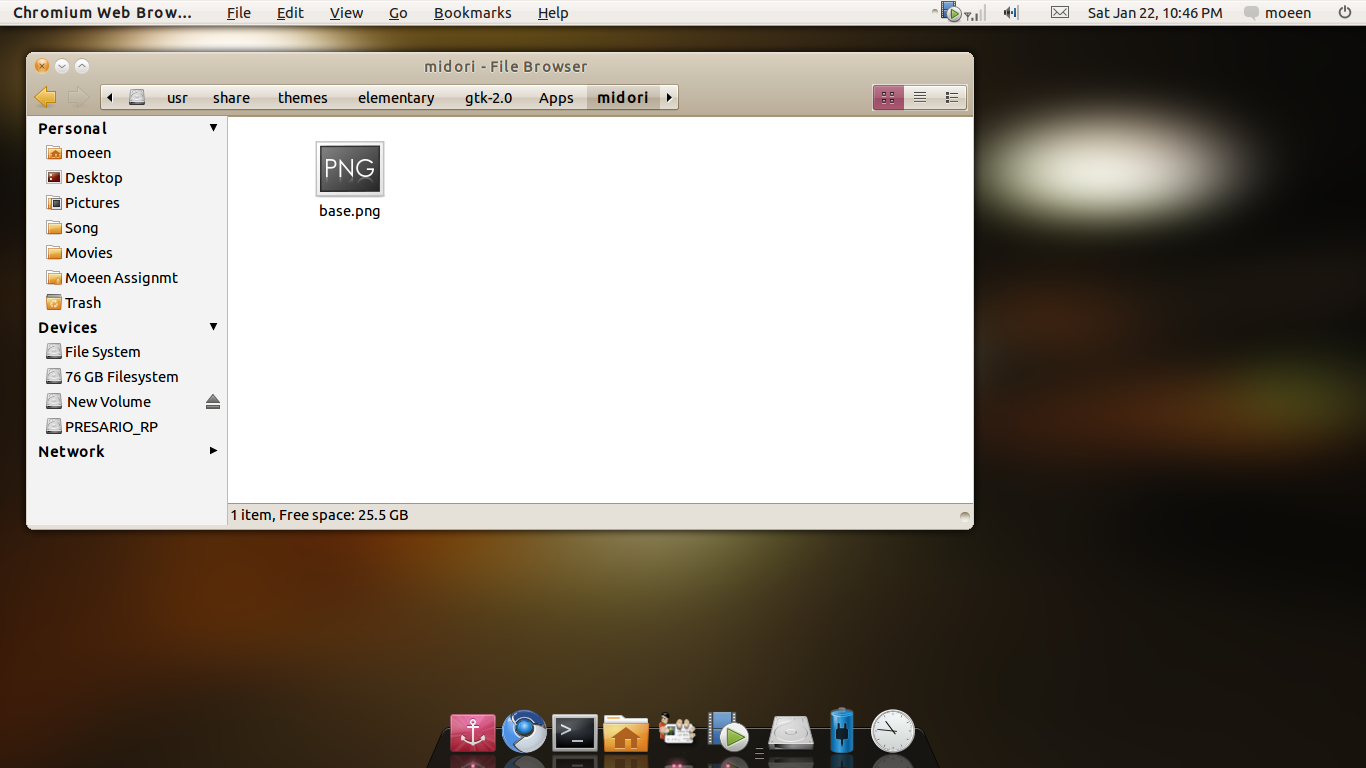This screenshot has width=1366, height=768.
Task: Open Moeen Assignmt folder in sidebar
Action: 121,278
